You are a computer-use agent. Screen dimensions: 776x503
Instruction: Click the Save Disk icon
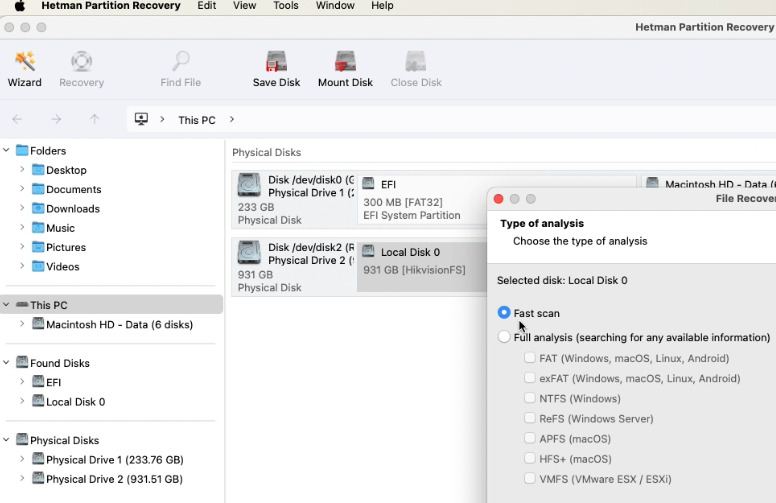[276, 61]
